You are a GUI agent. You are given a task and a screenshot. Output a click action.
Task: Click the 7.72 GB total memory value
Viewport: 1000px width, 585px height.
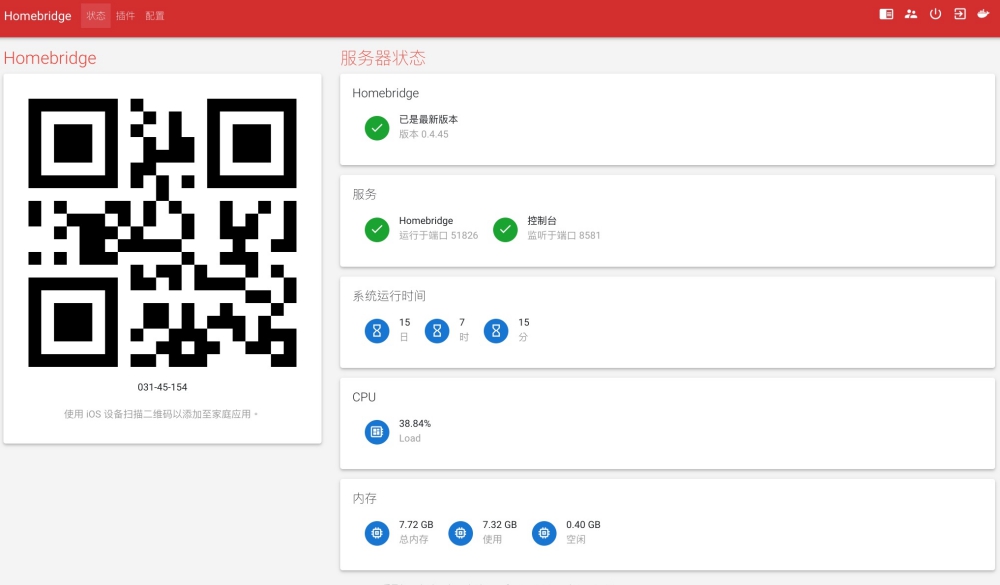pos(416,524)
